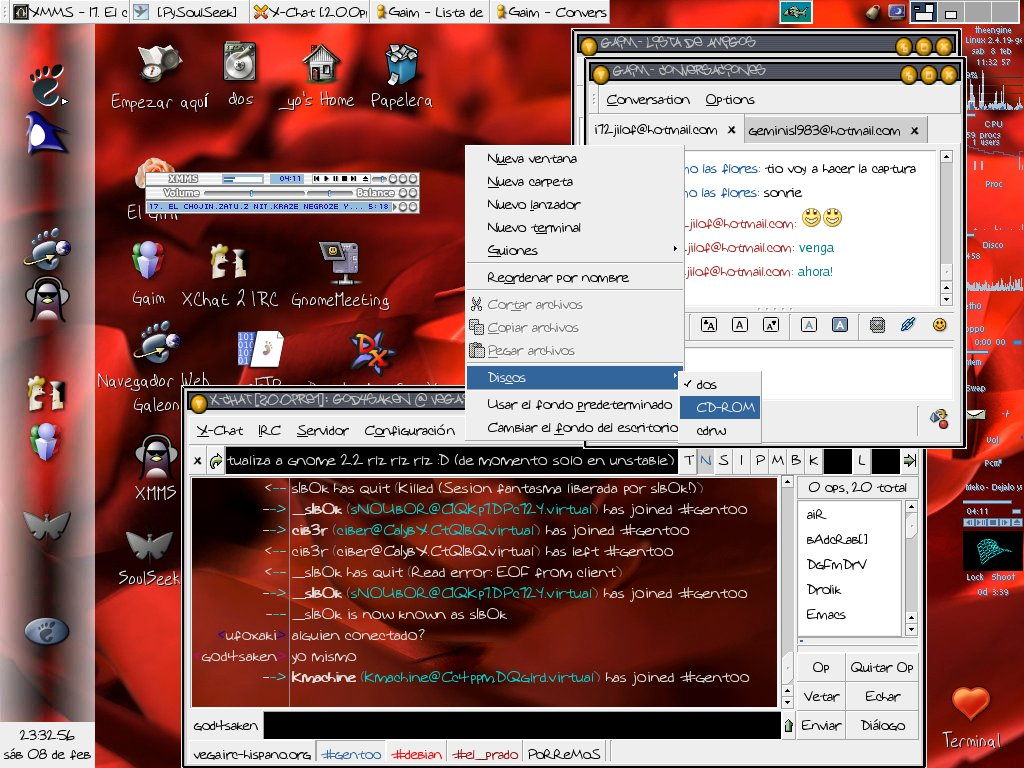Viewport: 1024px width, 768px height.
Task: Select Nueva carpeta from context menu
Action: (575, 181)
